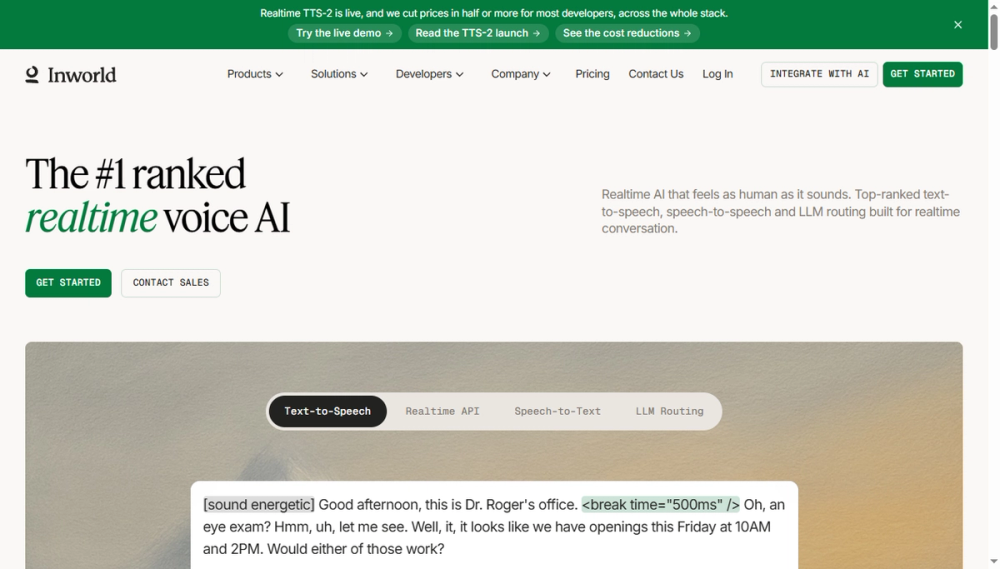Screen dimensions: 1000x569
Task: Switch to the Speech-to-Text tab
Action: [x=557, y=411]
